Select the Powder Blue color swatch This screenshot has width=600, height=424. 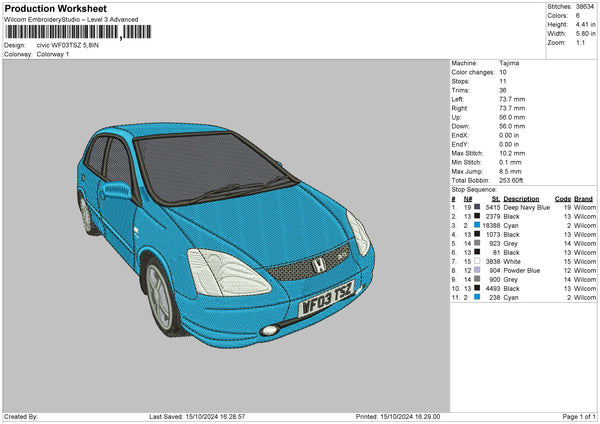click(x=478, y=270)
